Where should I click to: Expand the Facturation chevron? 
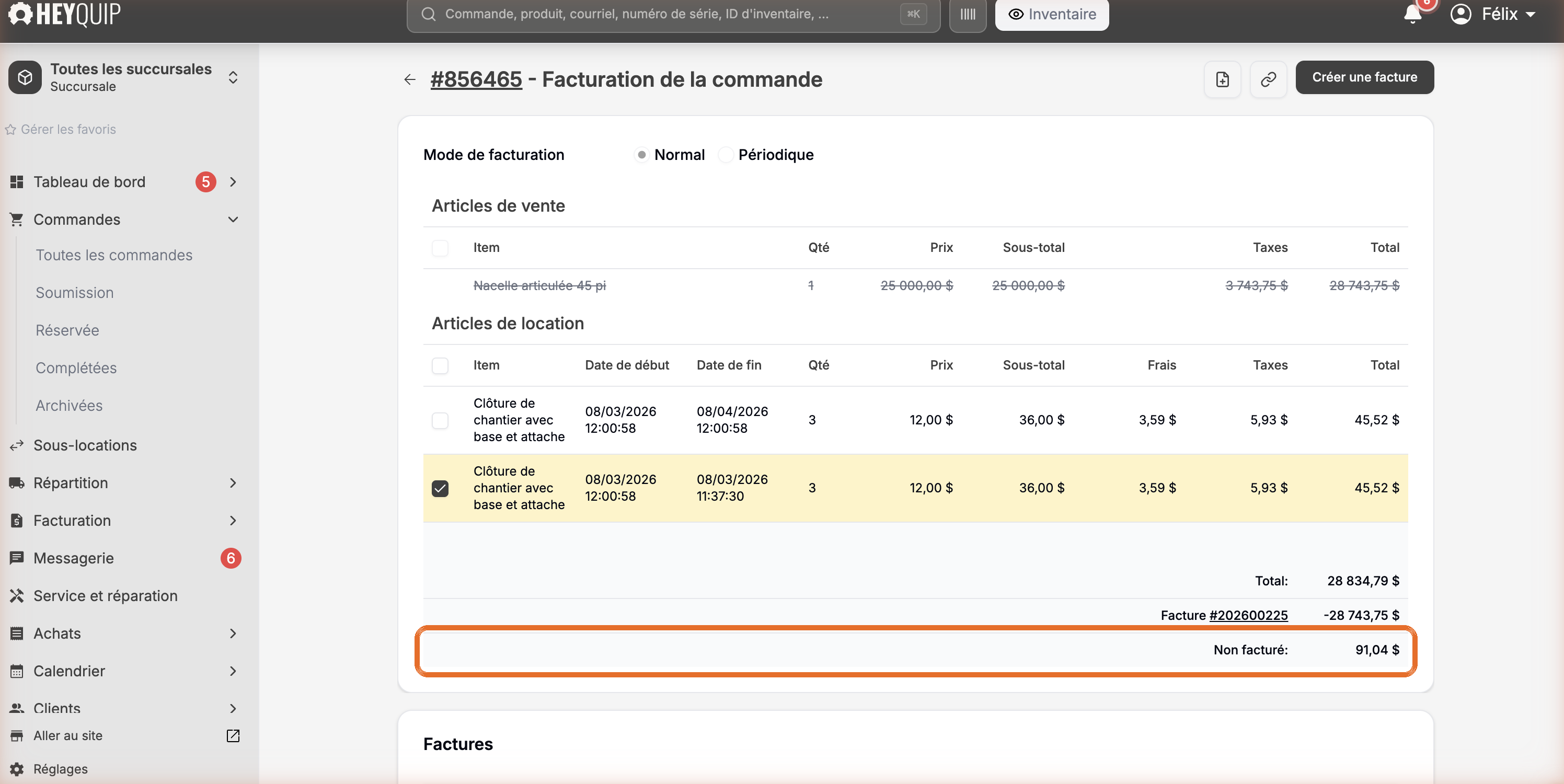tap(233, 521)
